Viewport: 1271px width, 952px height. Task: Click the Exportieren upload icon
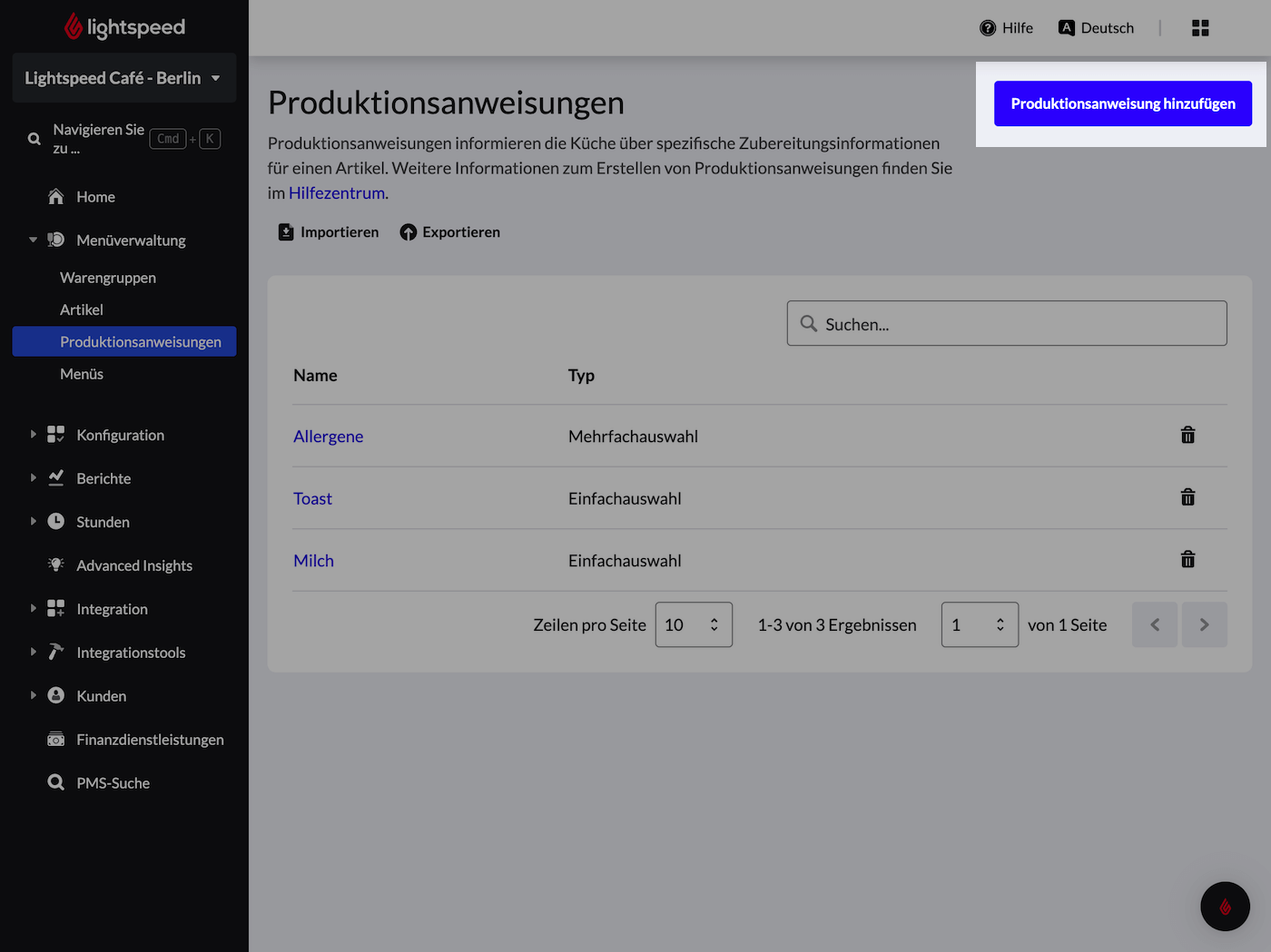pos(409,232)
